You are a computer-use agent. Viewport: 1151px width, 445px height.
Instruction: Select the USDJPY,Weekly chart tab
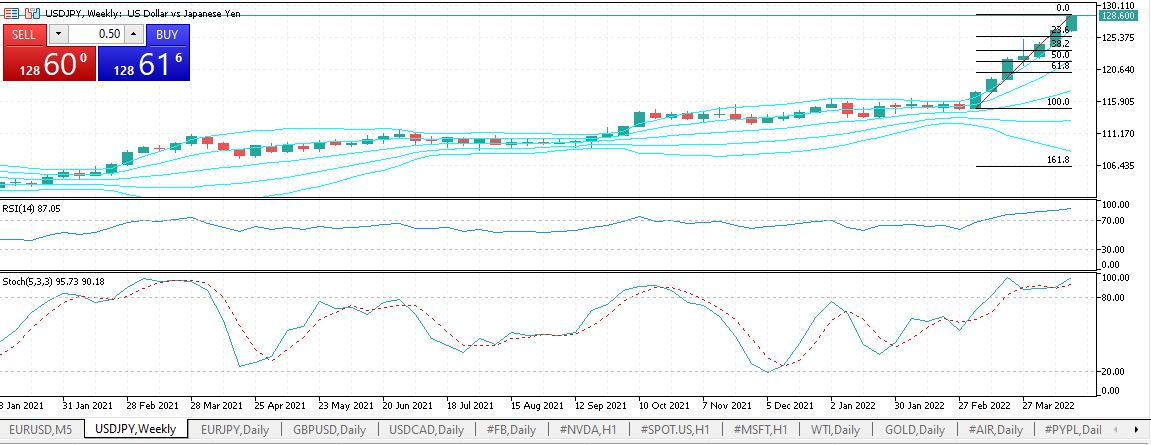click(136, 429)
